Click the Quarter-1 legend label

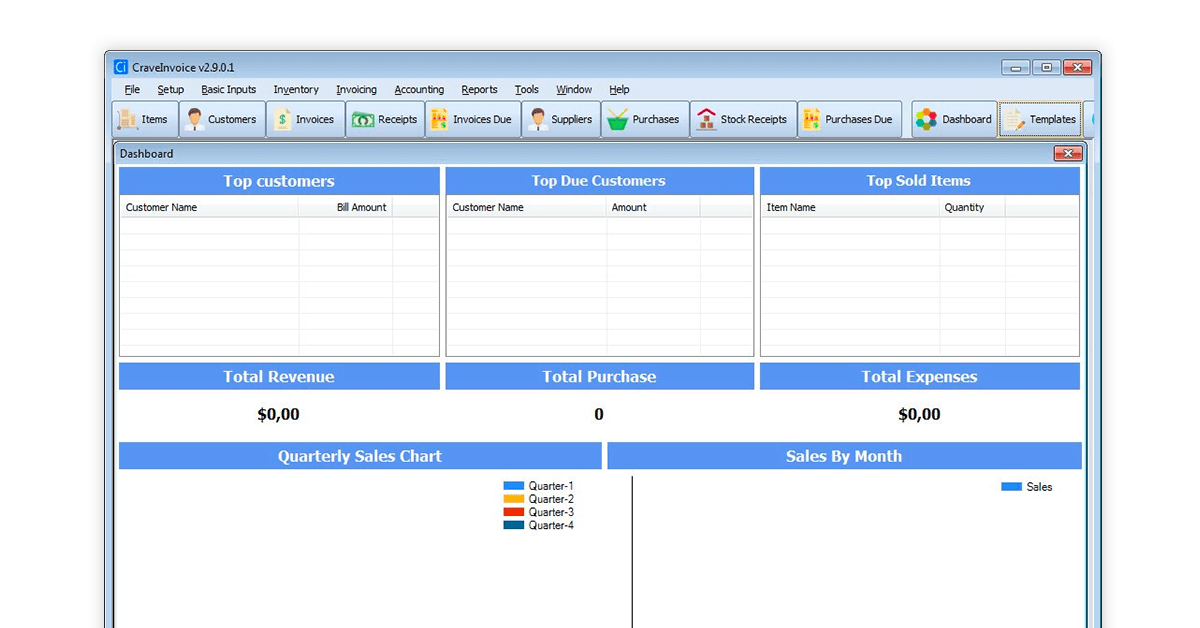551,486
